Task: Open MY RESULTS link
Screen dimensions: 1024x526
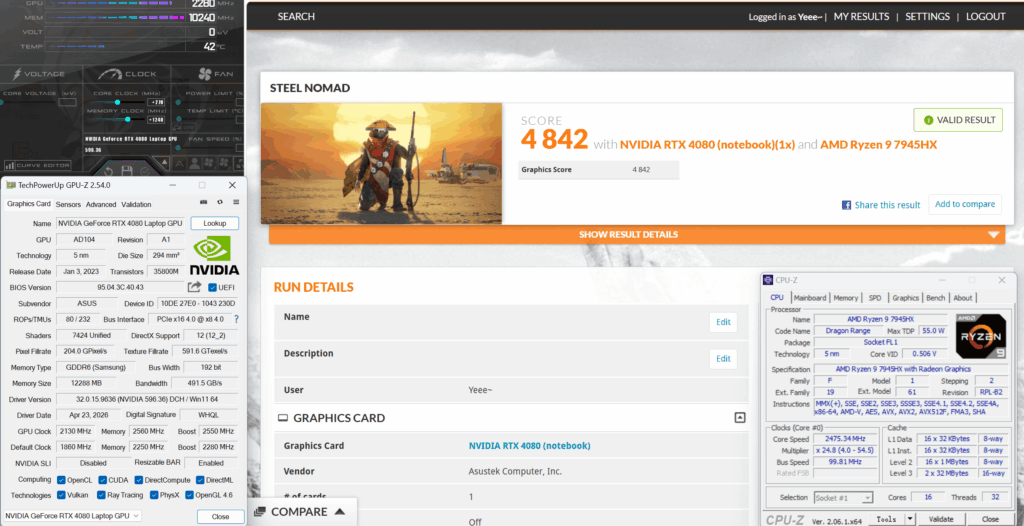Action: (861, 17)
